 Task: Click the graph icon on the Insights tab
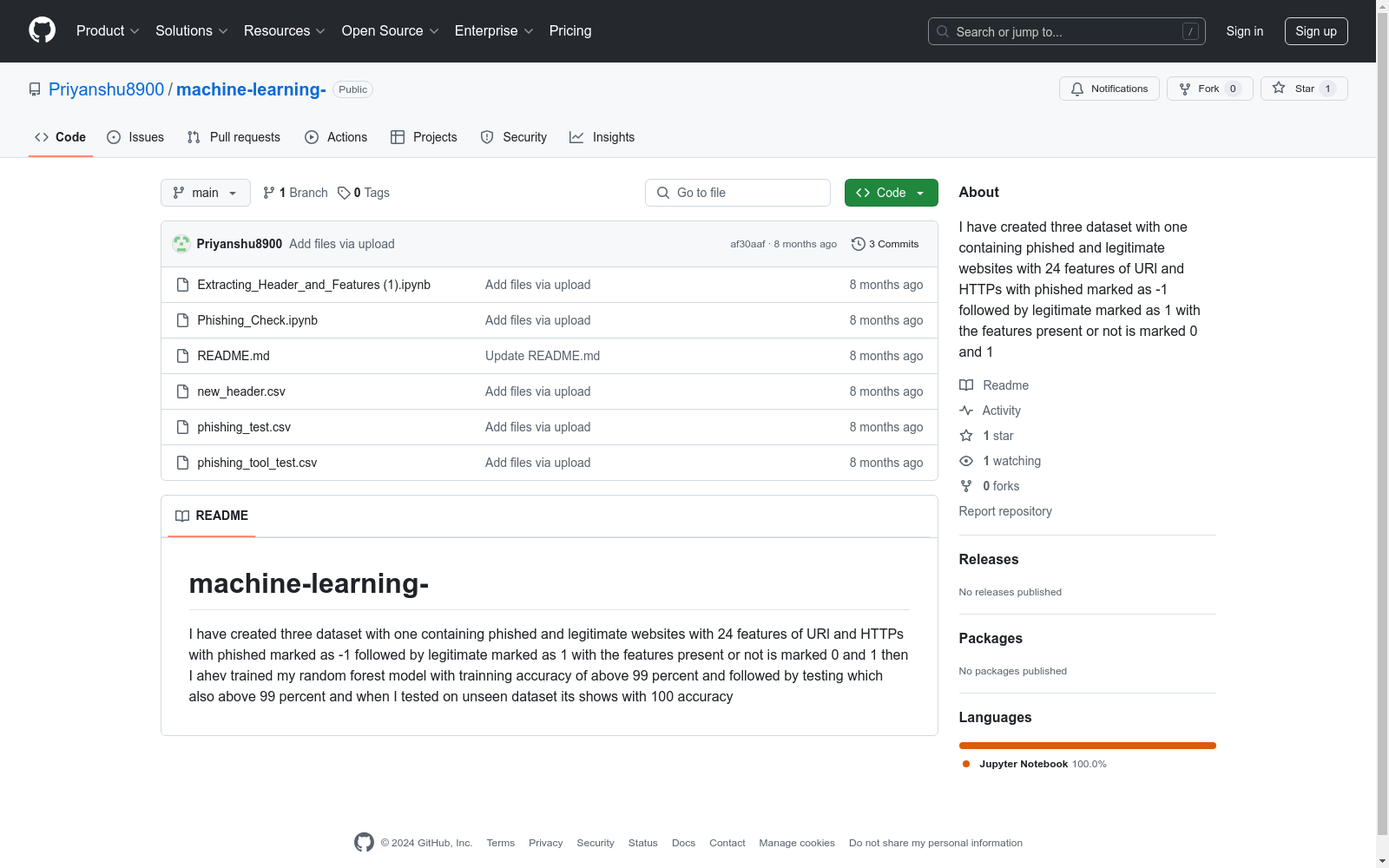pos(576,137)
